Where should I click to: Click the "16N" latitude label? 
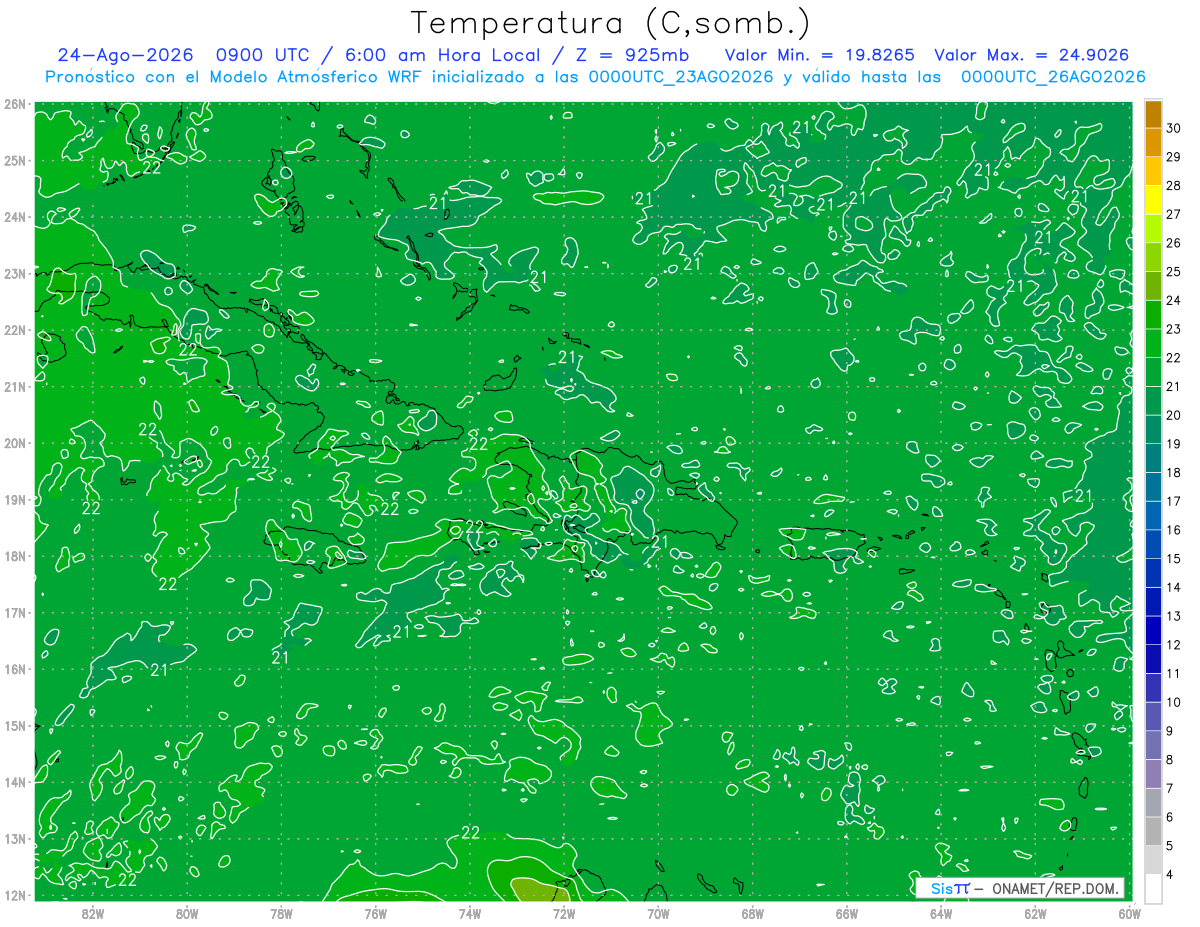(14, 669)
